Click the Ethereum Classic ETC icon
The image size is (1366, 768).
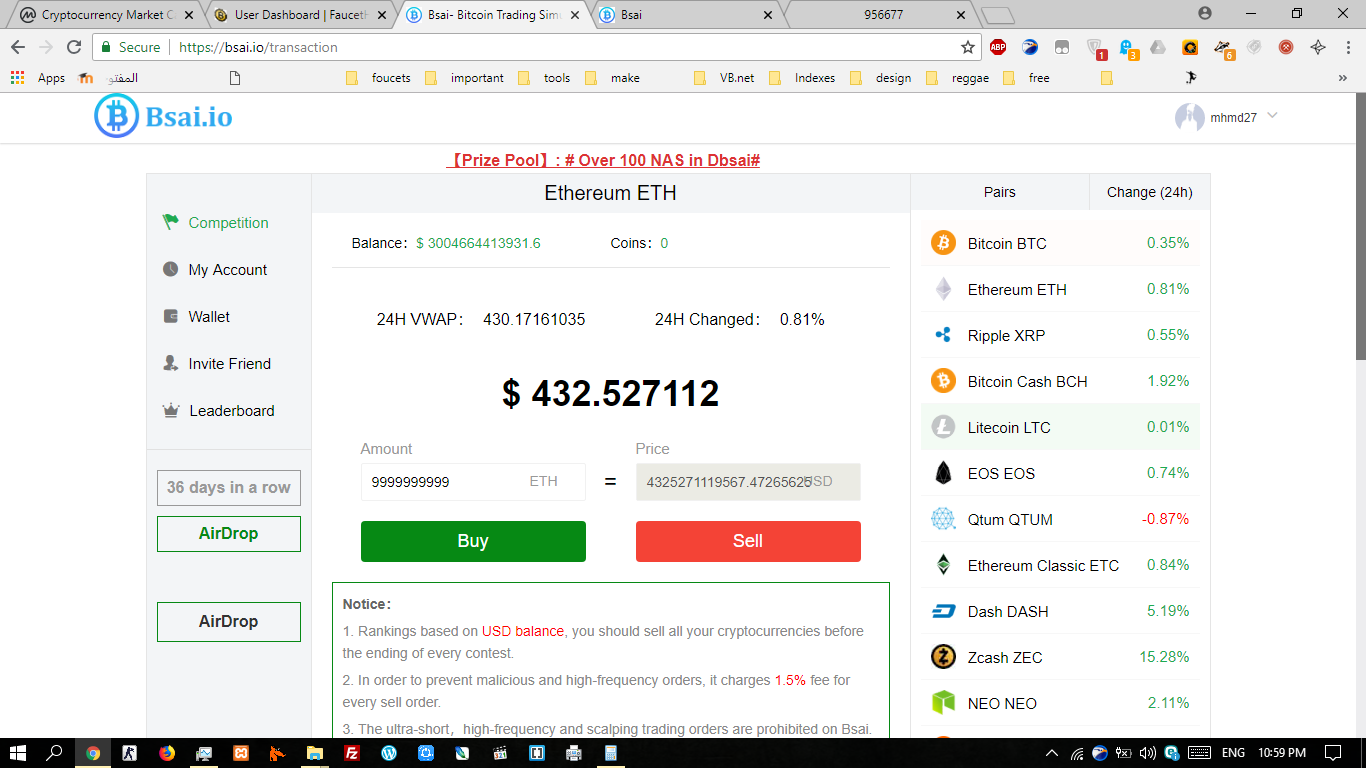click(943, 565)
